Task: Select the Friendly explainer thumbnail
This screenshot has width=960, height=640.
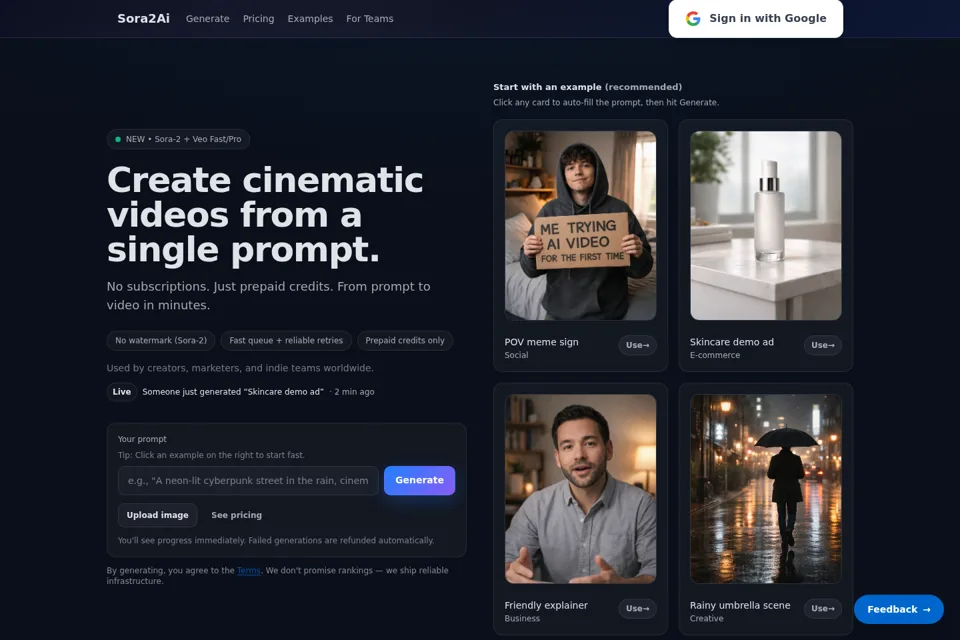Action: pos(580,489)
